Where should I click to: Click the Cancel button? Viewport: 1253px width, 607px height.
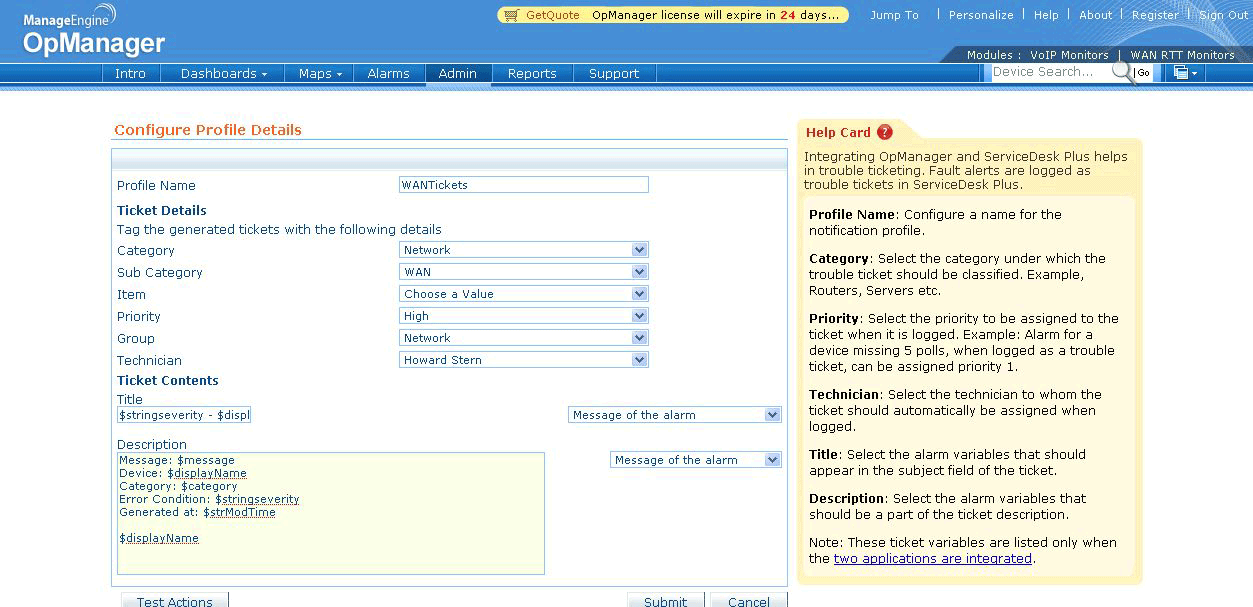tap(749, 600)
